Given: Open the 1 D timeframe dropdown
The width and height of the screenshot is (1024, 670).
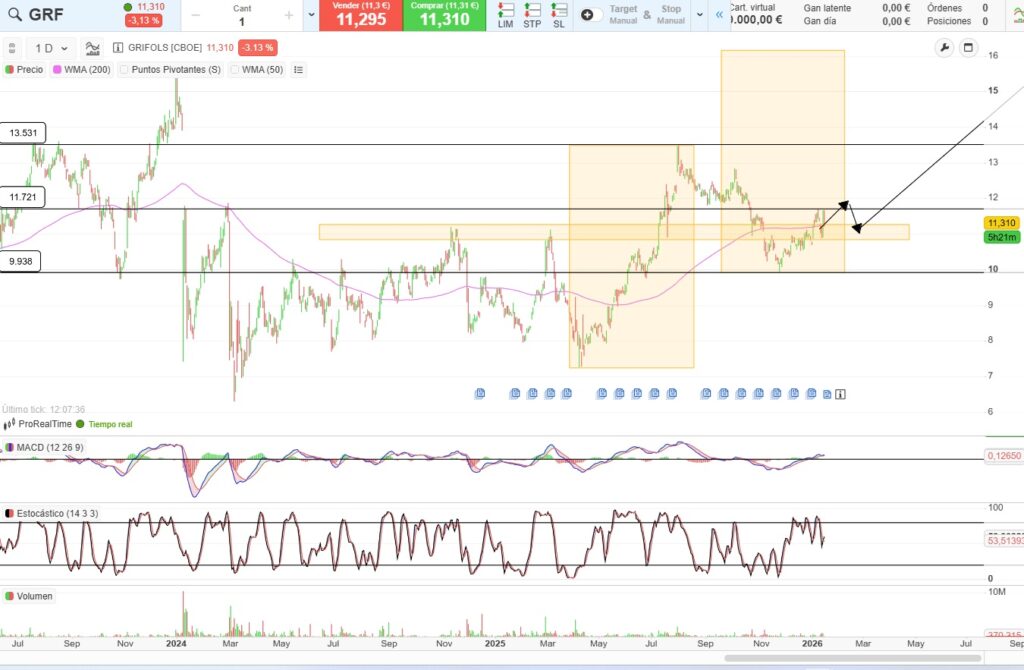Looking at the screenshot, I should click(x=51, y=48).
